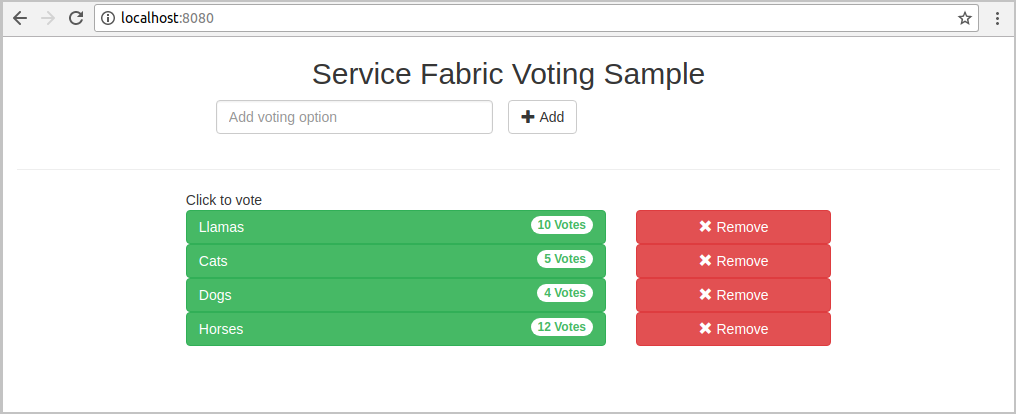This screenshot has width=1016, height=414.
Task: Click the browser back arrow
Action: pyautogui.click(x=20, y=18)
